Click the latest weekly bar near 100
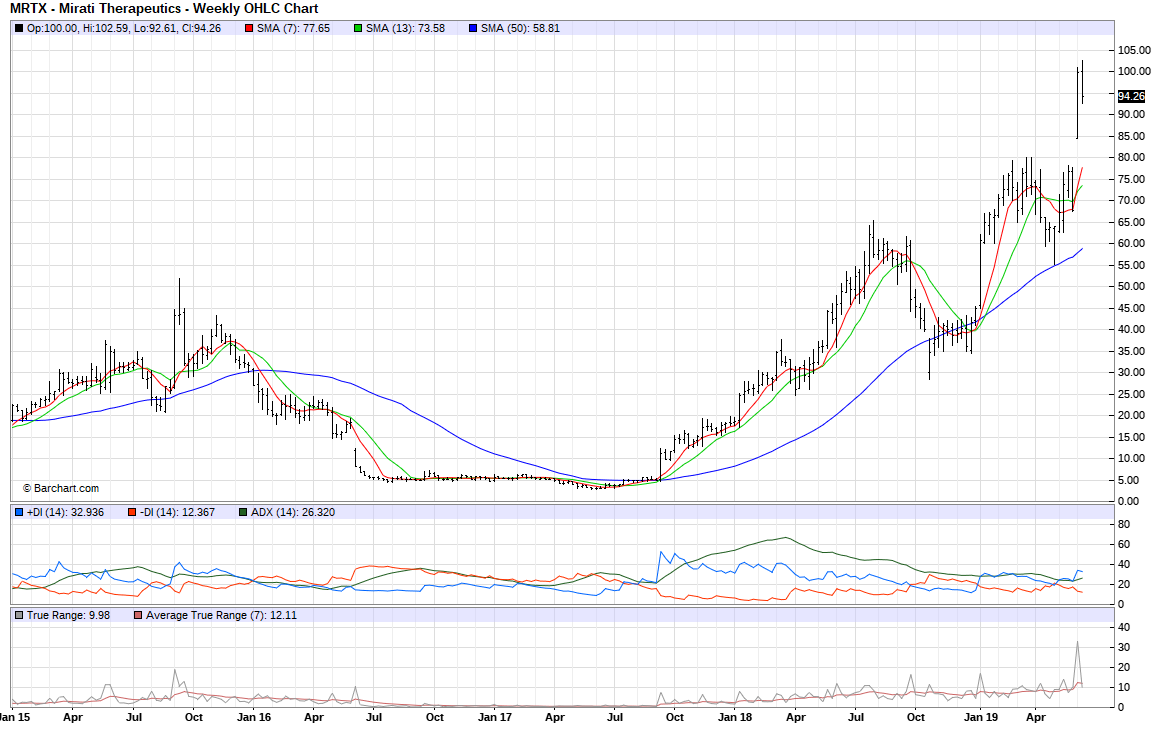 (1082, 83)
